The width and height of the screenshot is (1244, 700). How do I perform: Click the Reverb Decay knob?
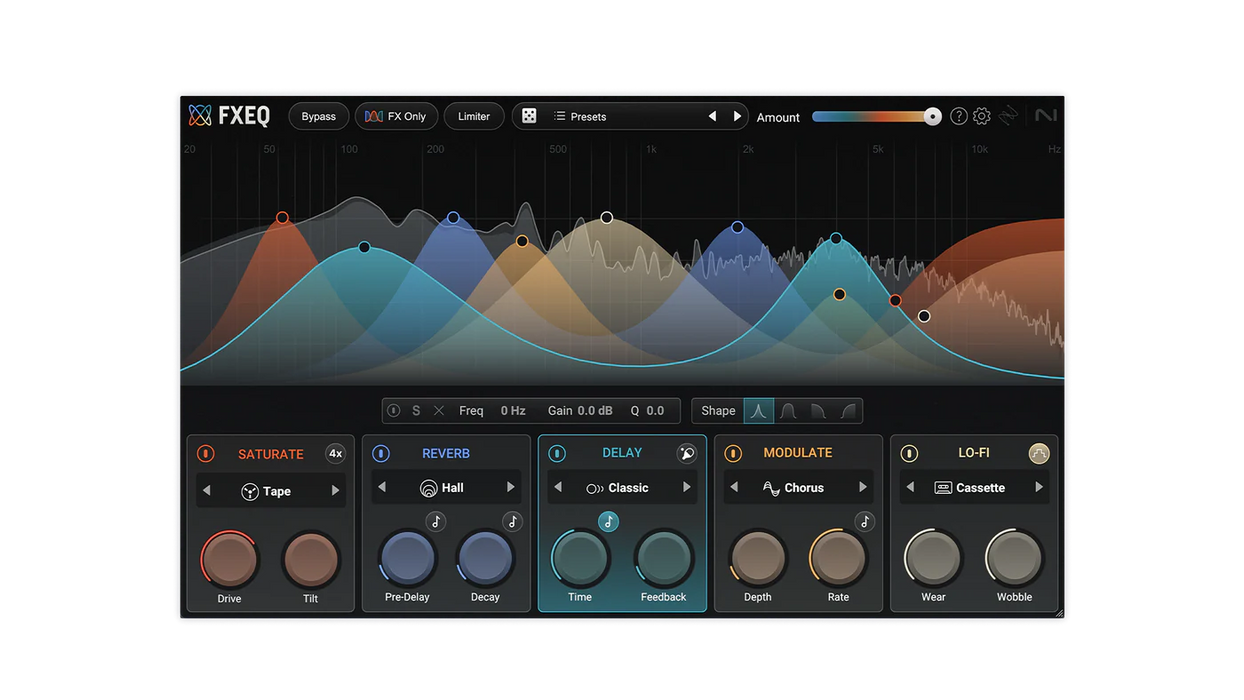[485, 557]
